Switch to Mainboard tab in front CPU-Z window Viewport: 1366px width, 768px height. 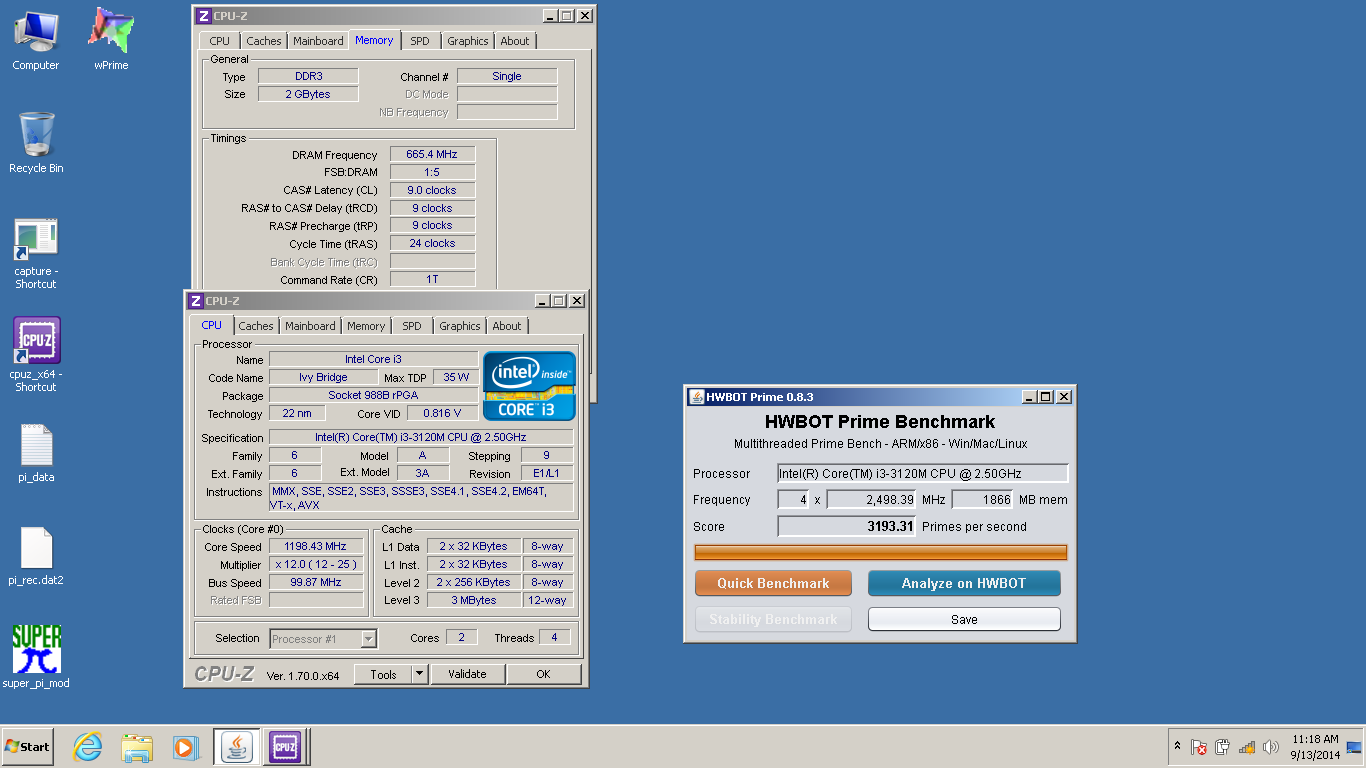point(310,326)
